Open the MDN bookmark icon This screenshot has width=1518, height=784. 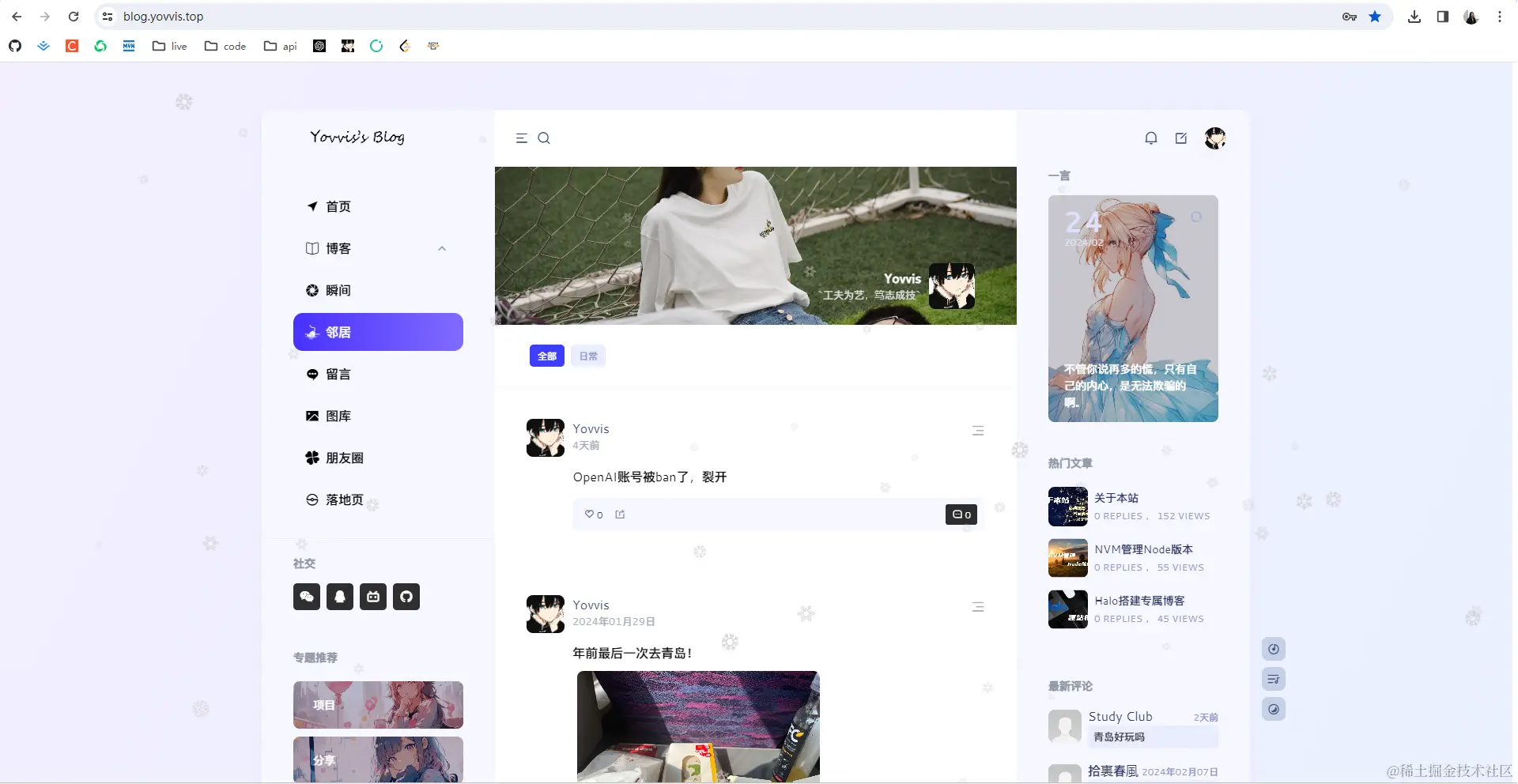(129, 46)
